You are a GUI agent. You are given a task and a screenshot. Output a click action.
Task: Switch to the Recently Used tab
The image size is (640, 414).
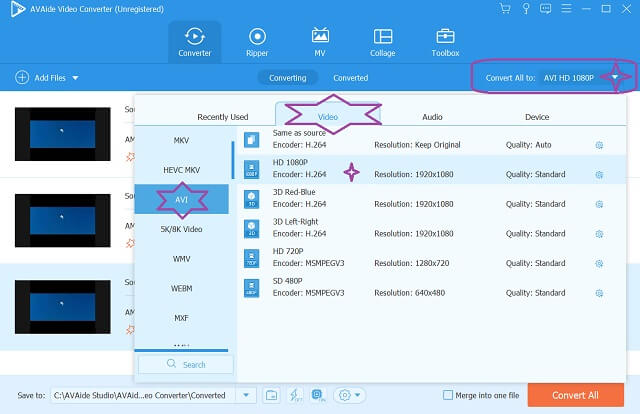click(222, 117)
